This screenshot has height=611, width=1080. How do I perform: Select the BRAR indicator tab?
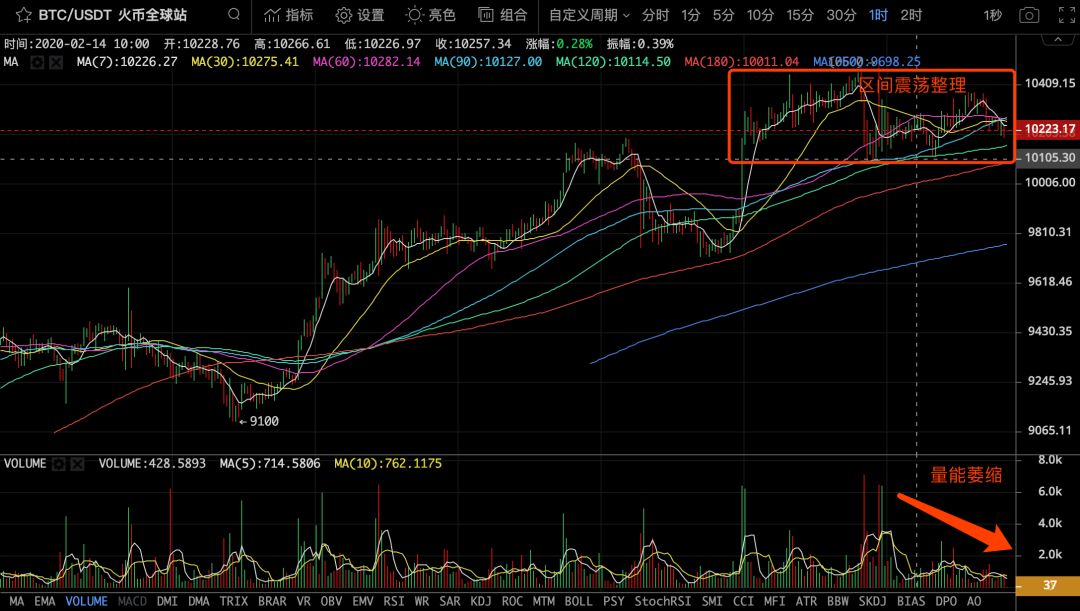[x=272, y=601]
